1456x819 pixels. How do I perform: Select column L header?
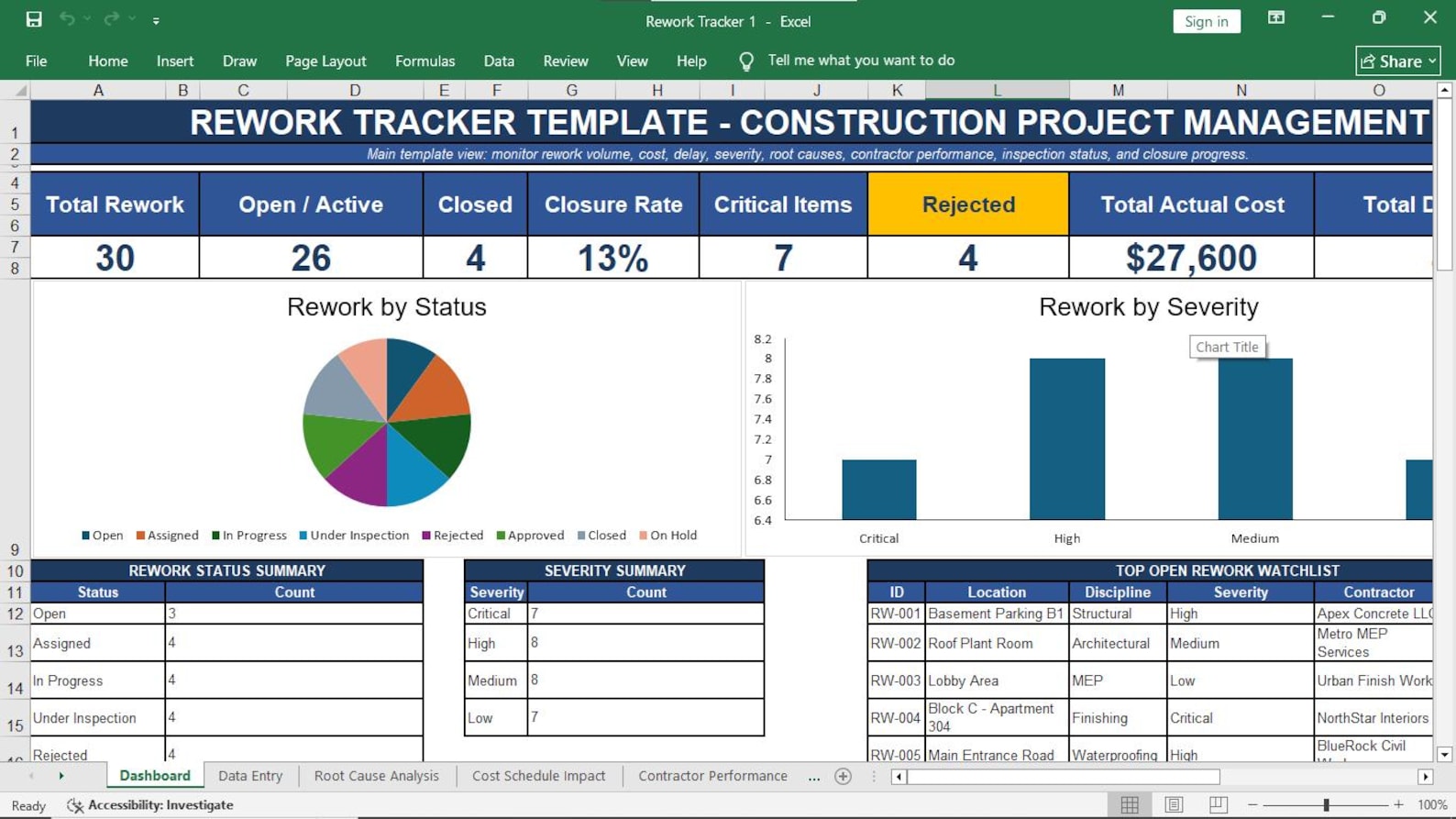point(997,90)
